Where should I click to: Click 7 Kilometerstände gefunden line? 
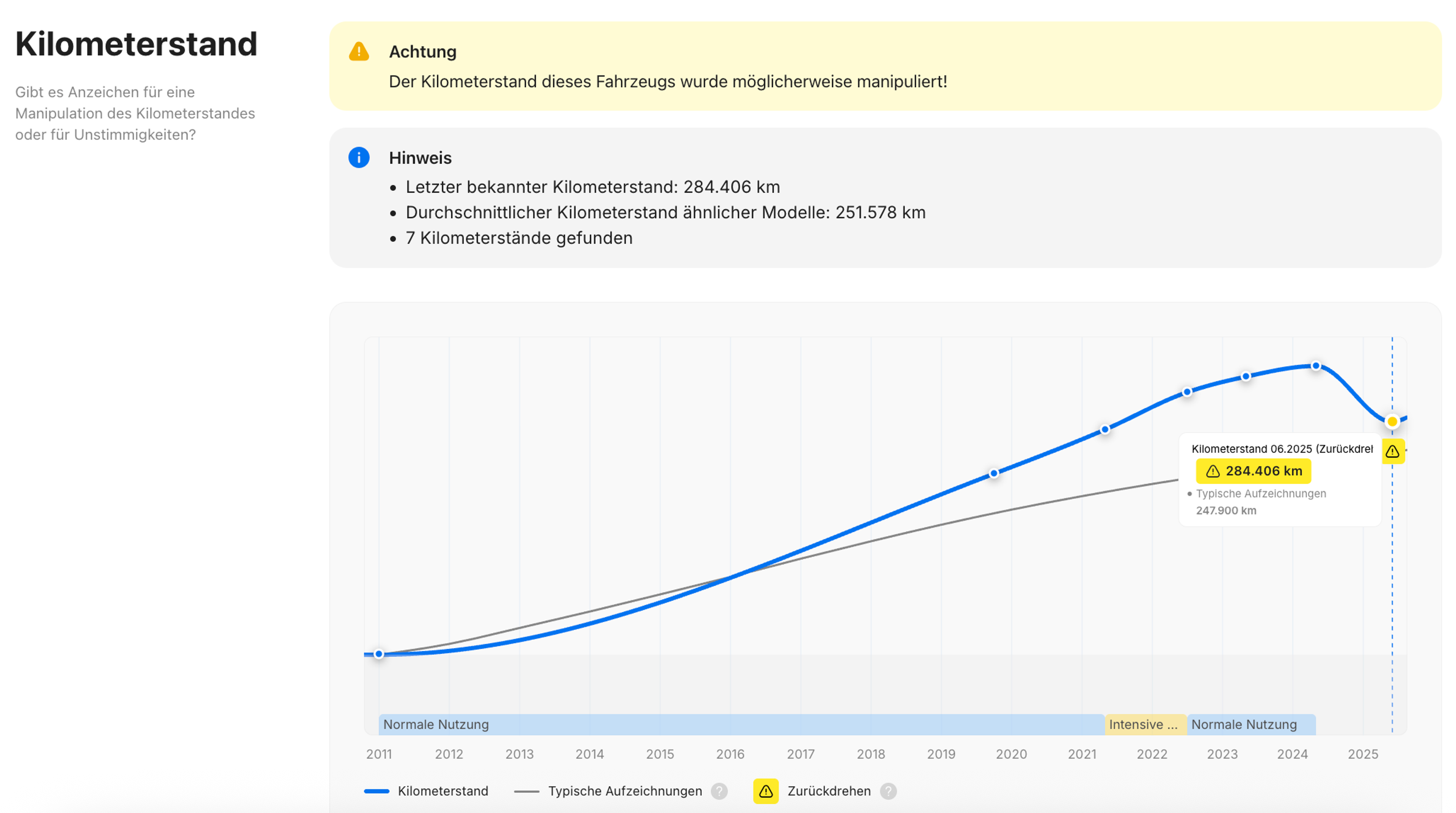pos(519,238)
